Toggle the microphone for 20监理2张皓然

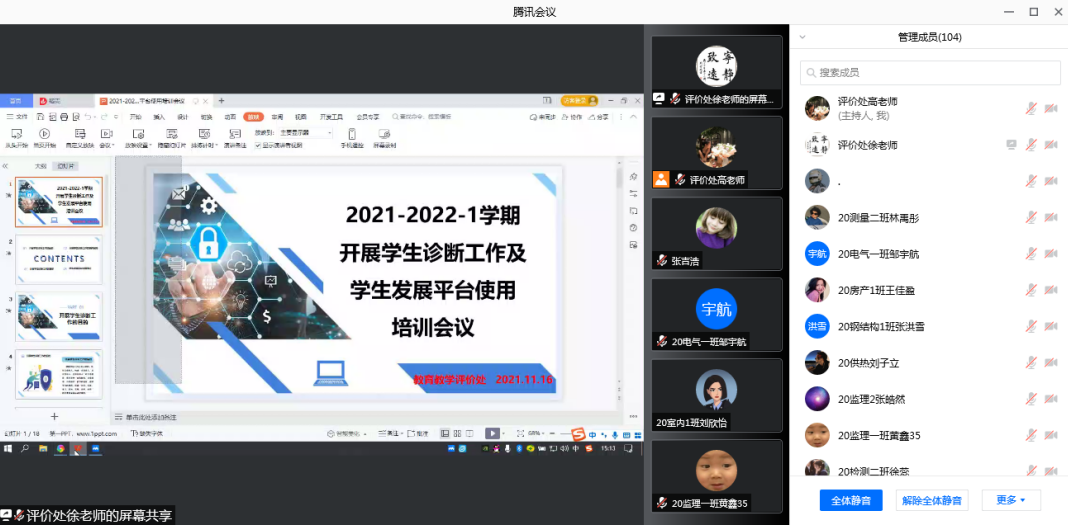[1030, 399]
